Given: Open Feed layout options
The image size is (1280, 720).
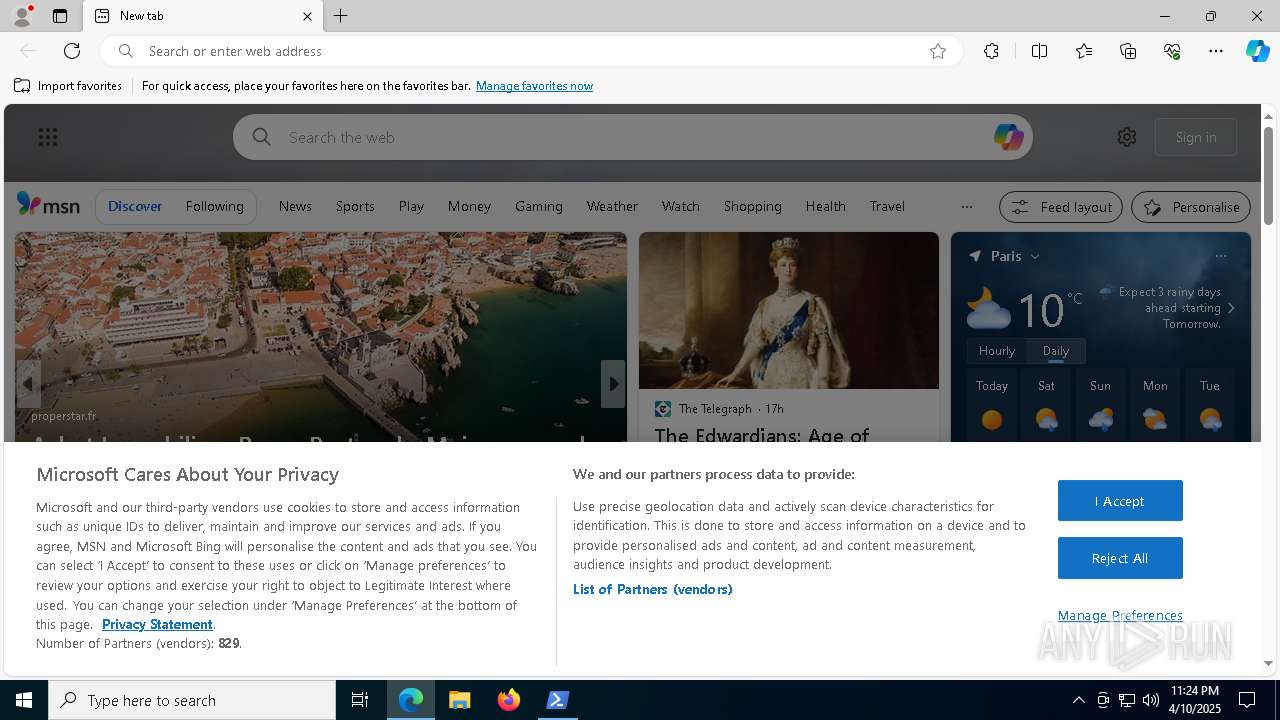Looking at the screenshot, I should pos(1061,207).
